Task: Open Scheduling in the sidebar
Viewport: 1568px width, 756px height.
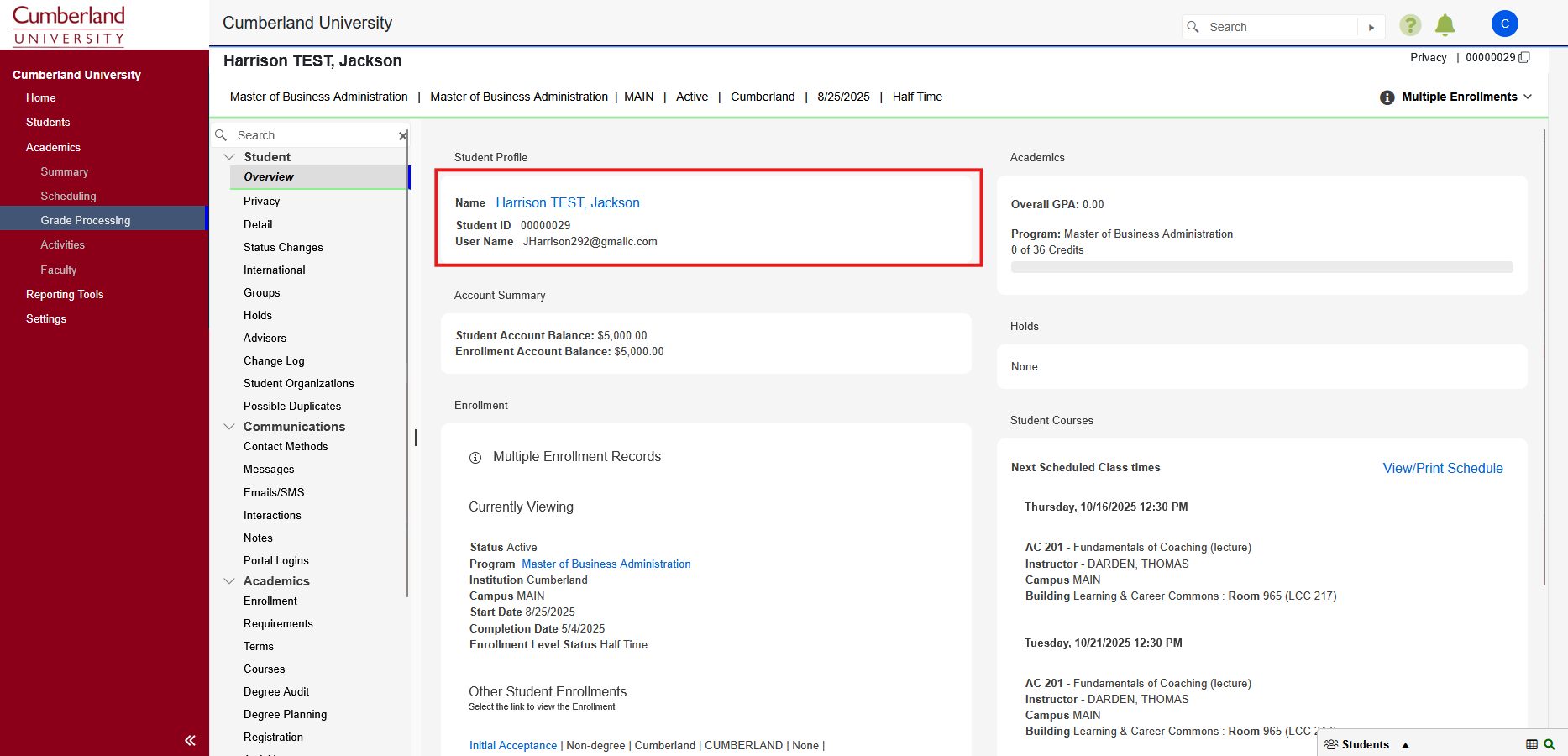Action: click(x=69, y=196)
